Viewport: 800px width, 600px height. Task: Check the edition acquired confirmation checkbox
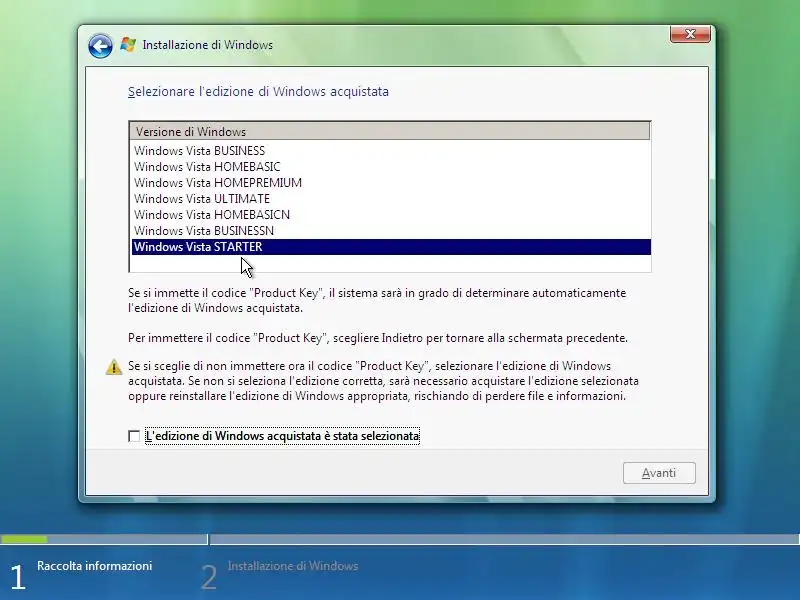tap(134, 436)
